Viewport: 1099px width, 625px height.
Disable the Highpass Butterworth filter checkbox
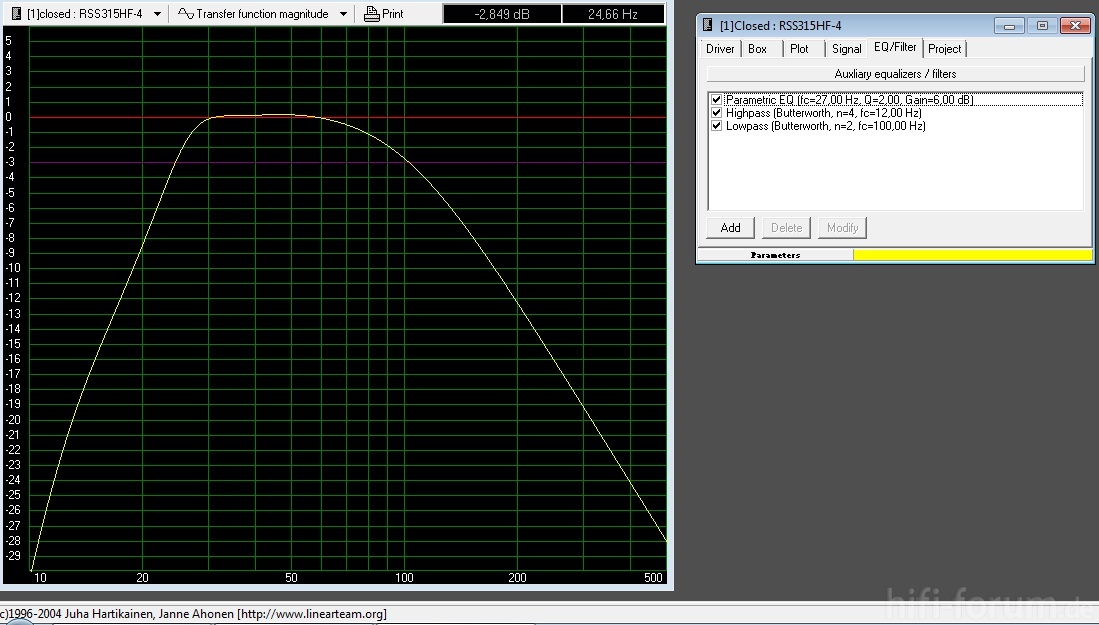point(716,113)
